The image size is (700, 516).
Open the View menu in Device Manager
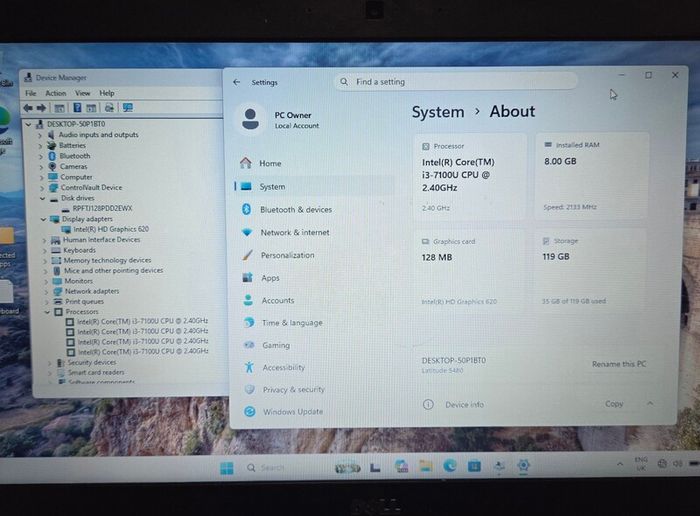83,93
